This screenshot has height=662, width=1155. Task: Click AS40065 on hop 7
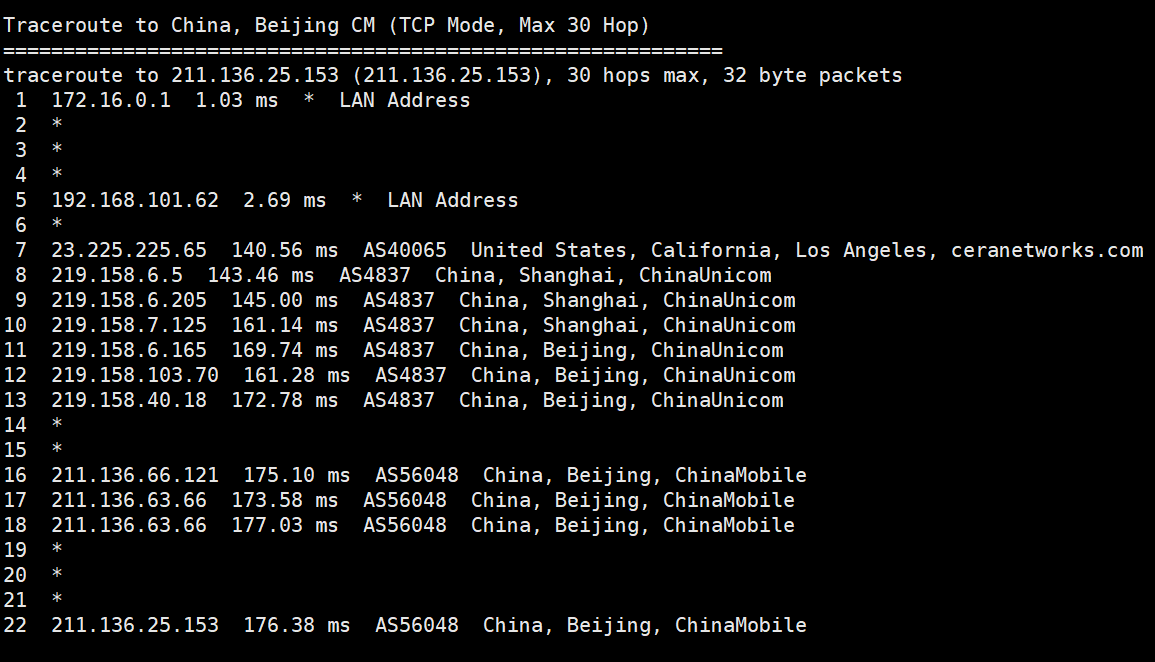click(x=405, y=250)
